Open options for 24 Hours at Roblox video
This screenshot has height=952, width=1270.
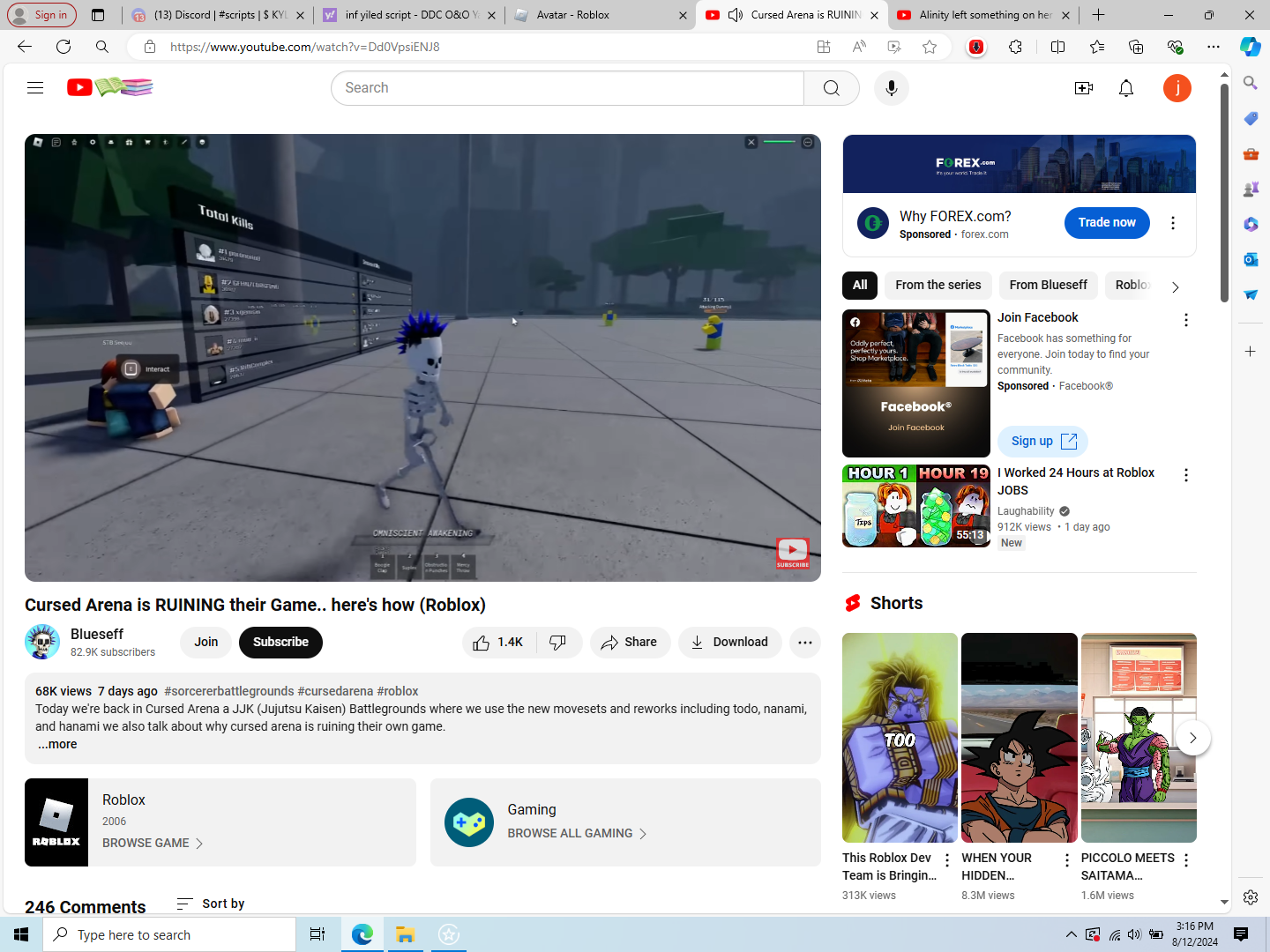(1186, 475)
